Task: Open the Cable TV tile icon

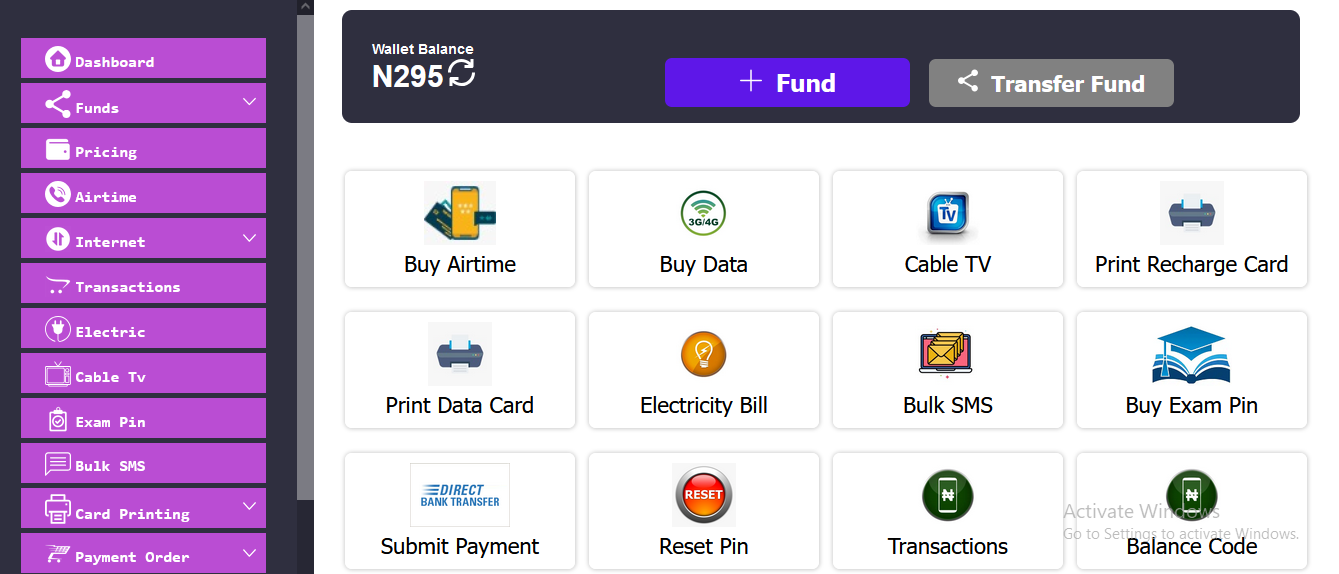Action: pyautogui.click(x=947, y=214)
